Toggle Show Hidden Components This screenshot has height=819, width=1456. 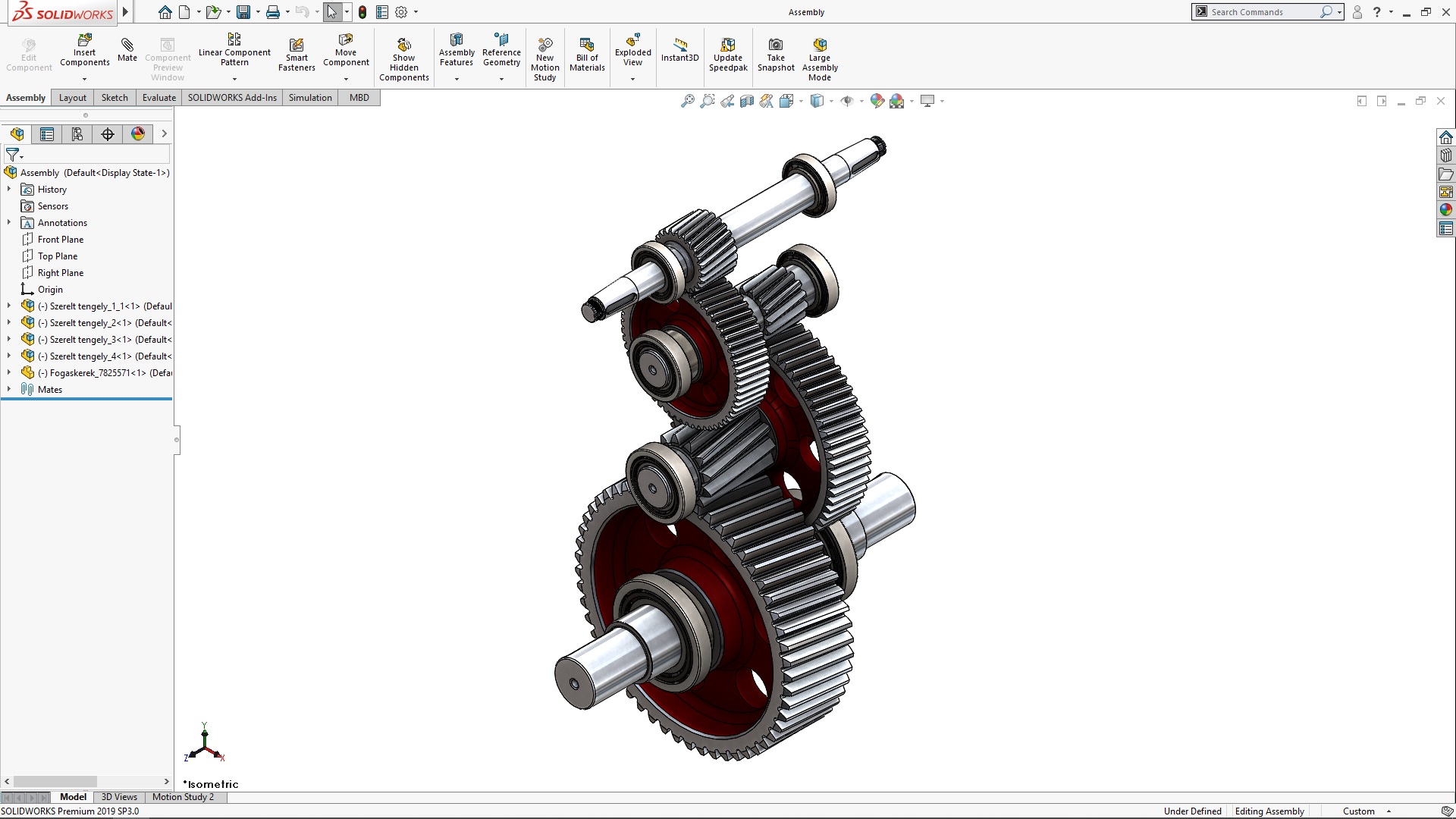[404, 45]
